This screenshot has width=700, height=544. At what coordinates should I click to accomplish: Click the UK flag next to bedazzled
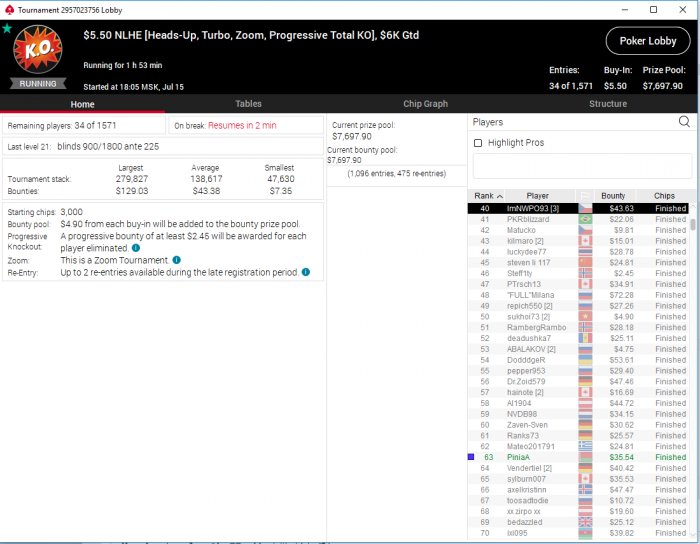585,522
